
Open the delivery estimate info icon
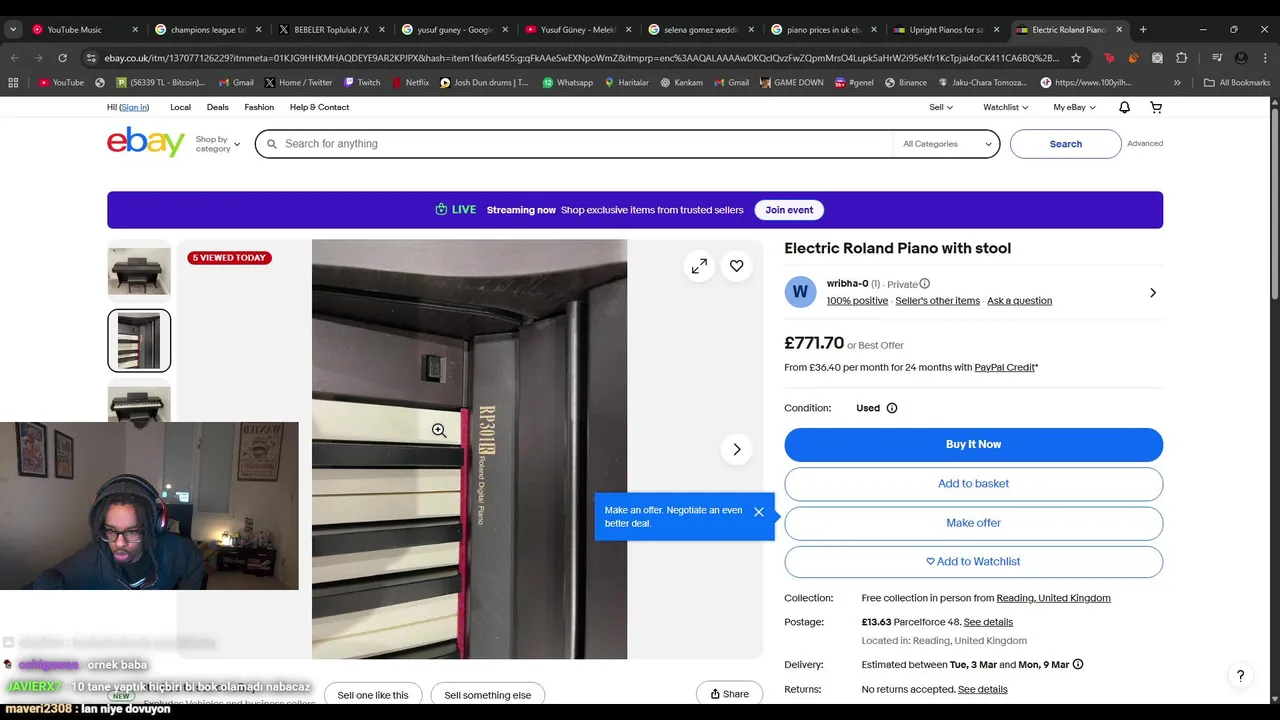click(1078, 664)
